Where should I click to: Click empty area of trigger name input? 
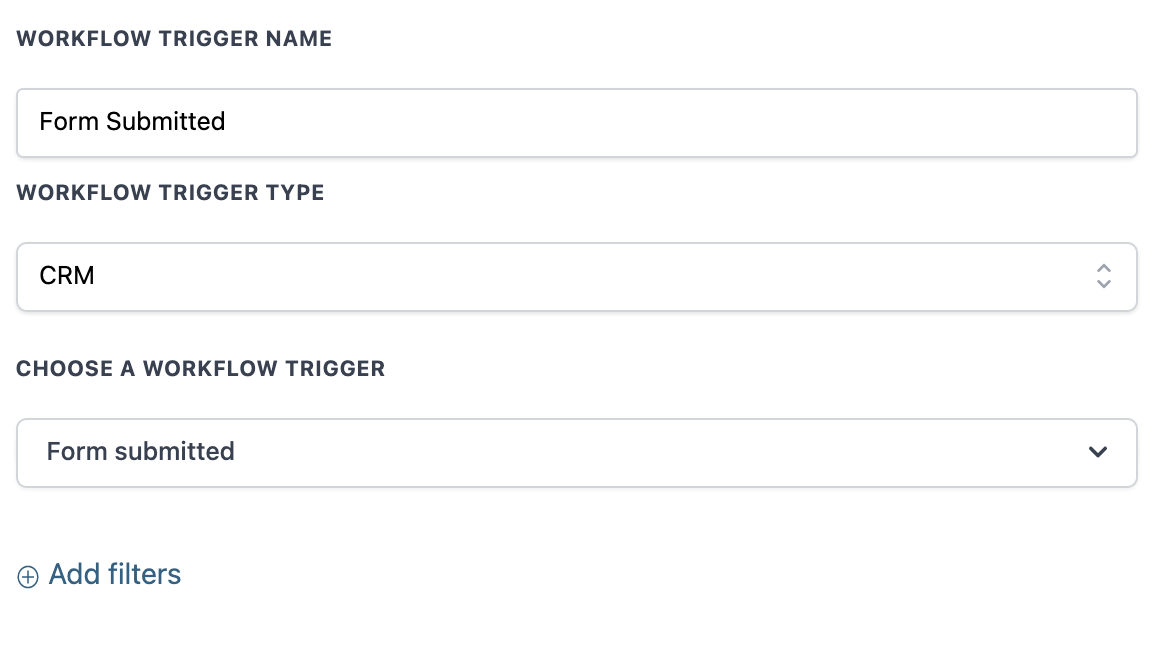669,123
